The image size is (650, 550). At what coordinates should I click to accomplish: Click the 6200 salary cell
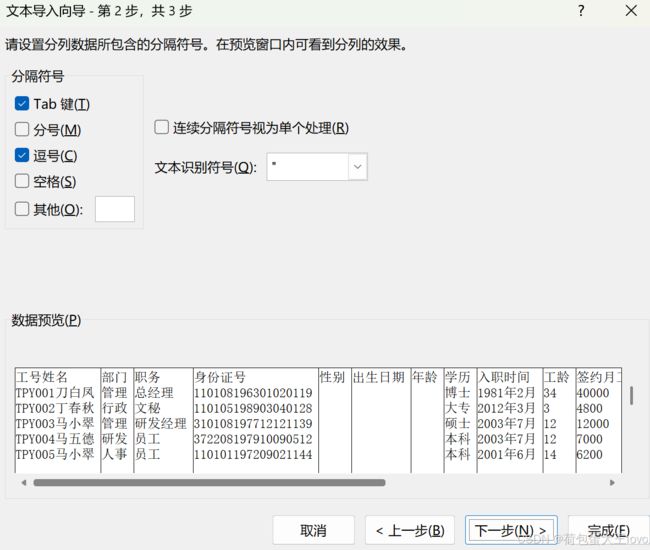tap(589, 454)
